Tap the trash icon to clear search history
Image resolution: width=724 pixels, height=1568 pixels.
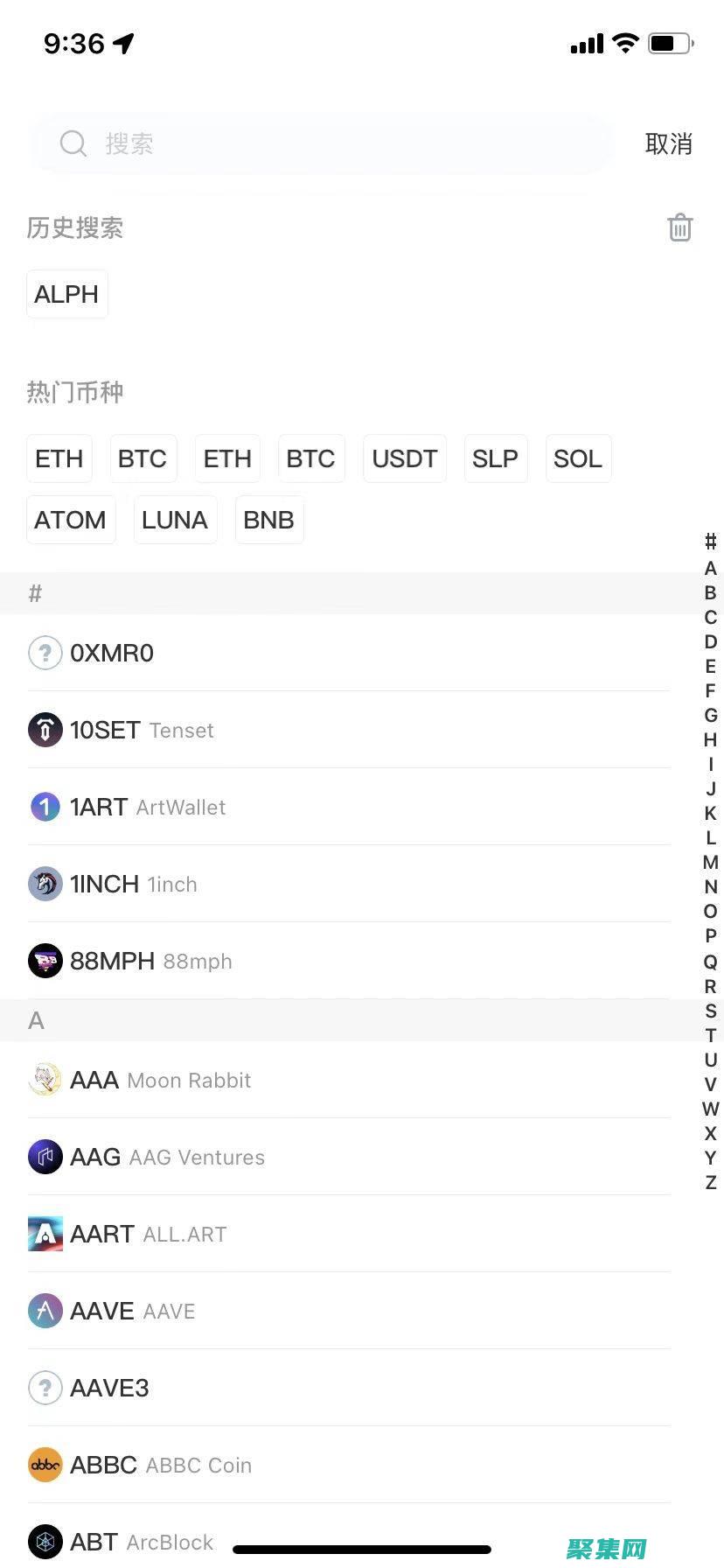(679, 227)
